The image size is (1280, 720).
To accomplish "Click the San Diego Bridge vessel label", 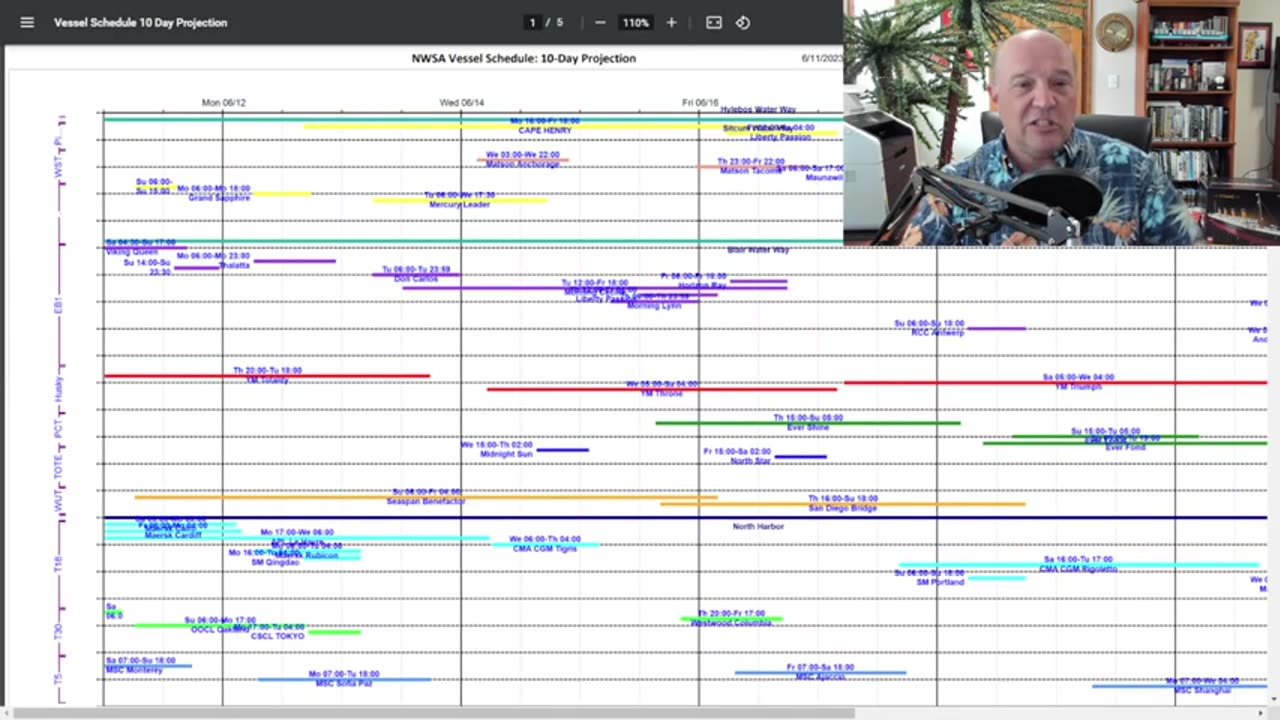I will coord(843,509).
